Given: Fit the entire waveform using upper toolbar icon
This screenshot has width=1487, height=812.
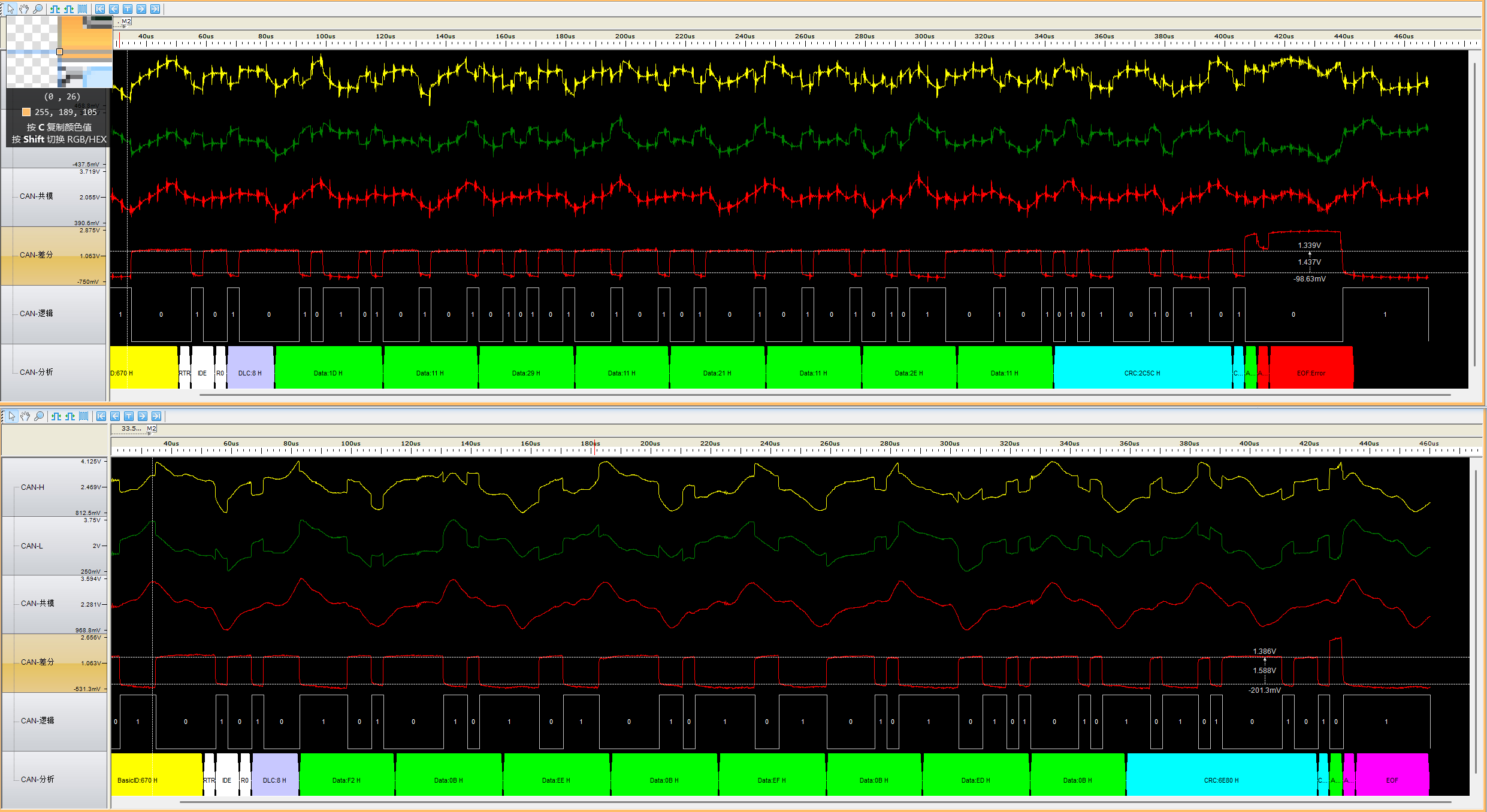Looking at the screenshot, I should 83,9.
